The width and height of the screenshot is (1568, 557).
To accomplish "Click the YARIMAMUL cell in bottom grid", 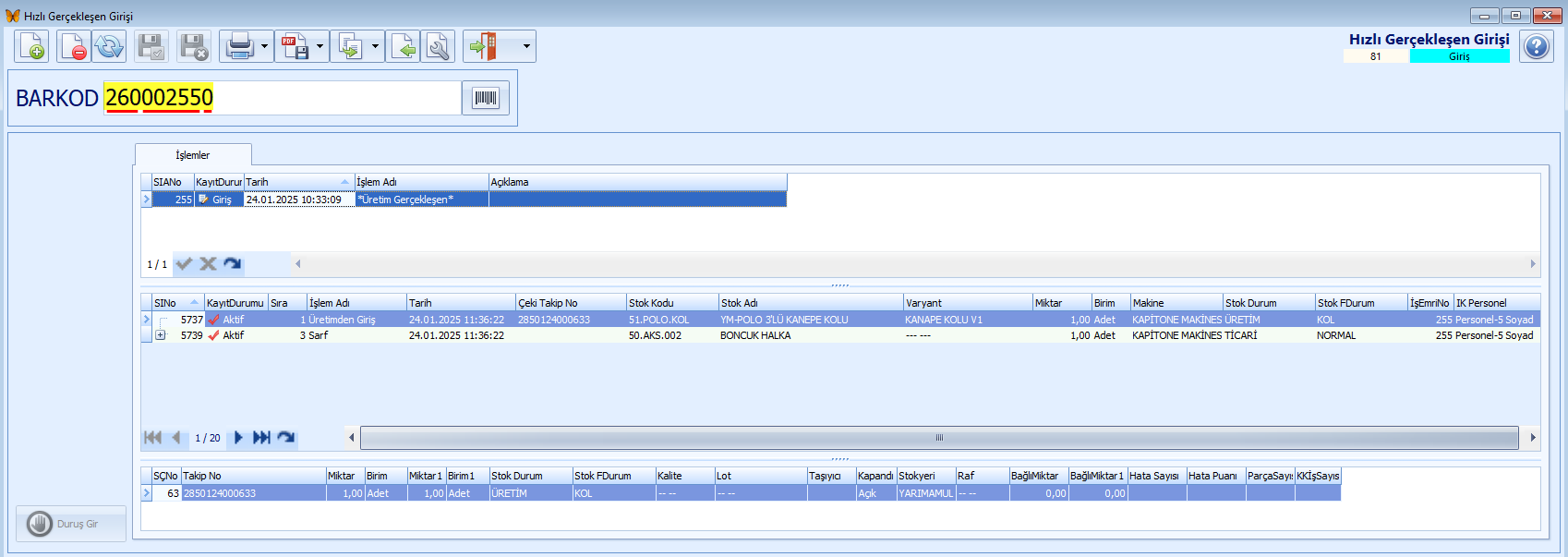I will pos(926,493).
